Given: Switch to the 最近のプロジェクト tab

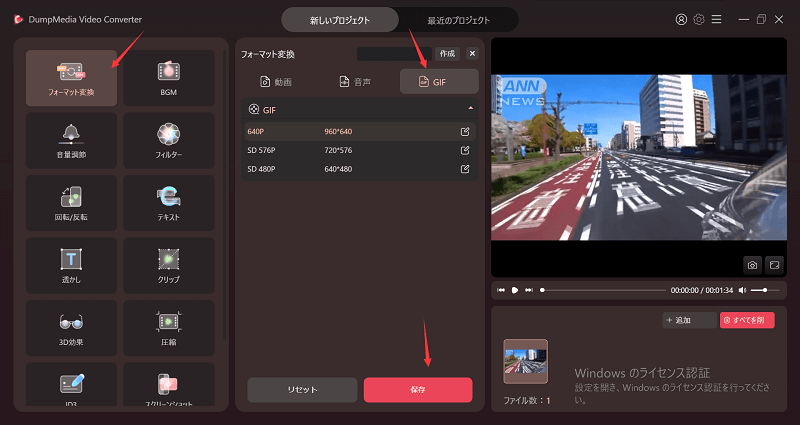Looking at the screenshot, I should tap(458, 19).
